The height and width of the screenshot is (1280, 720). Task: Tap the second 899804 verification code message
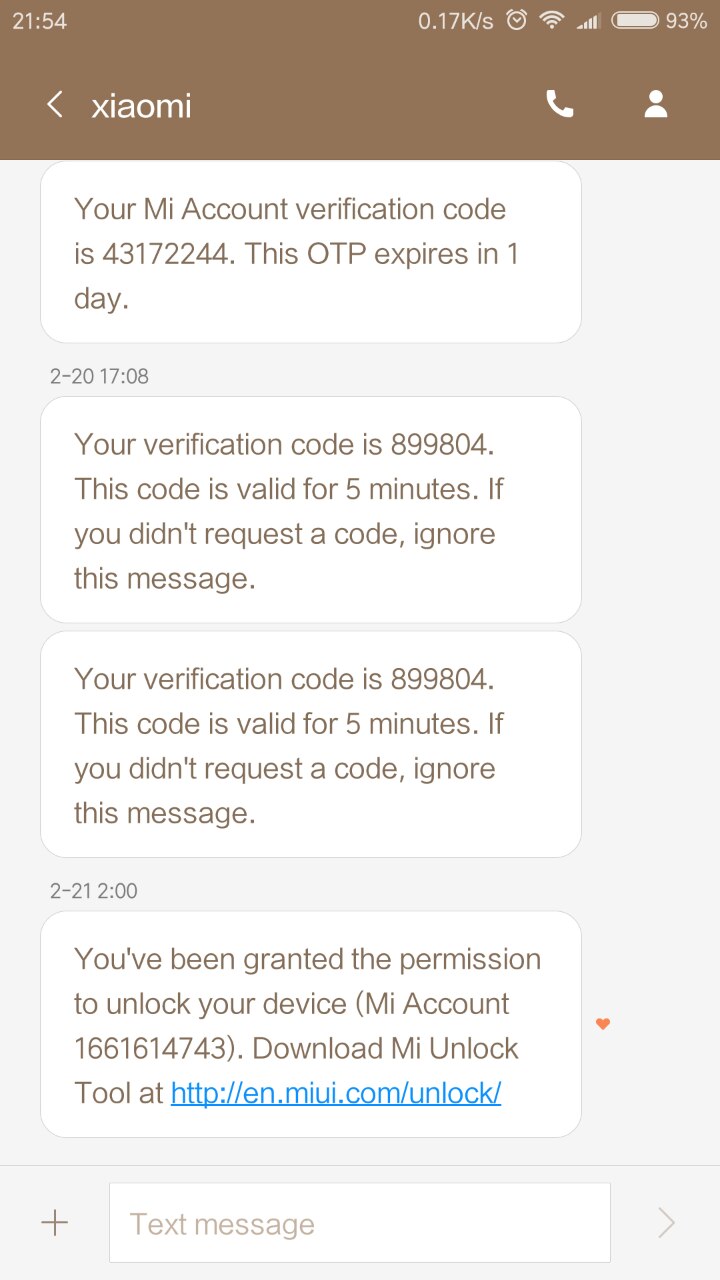tap(310, 744)
